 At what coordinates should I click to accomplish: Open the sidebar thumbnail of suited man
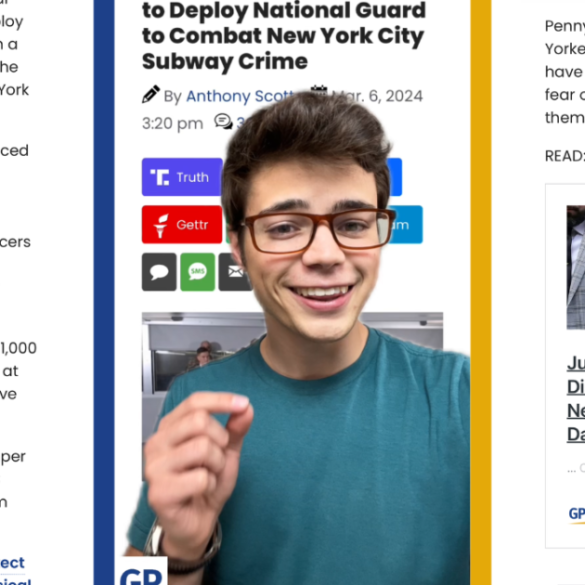click(x=576, y=267)
